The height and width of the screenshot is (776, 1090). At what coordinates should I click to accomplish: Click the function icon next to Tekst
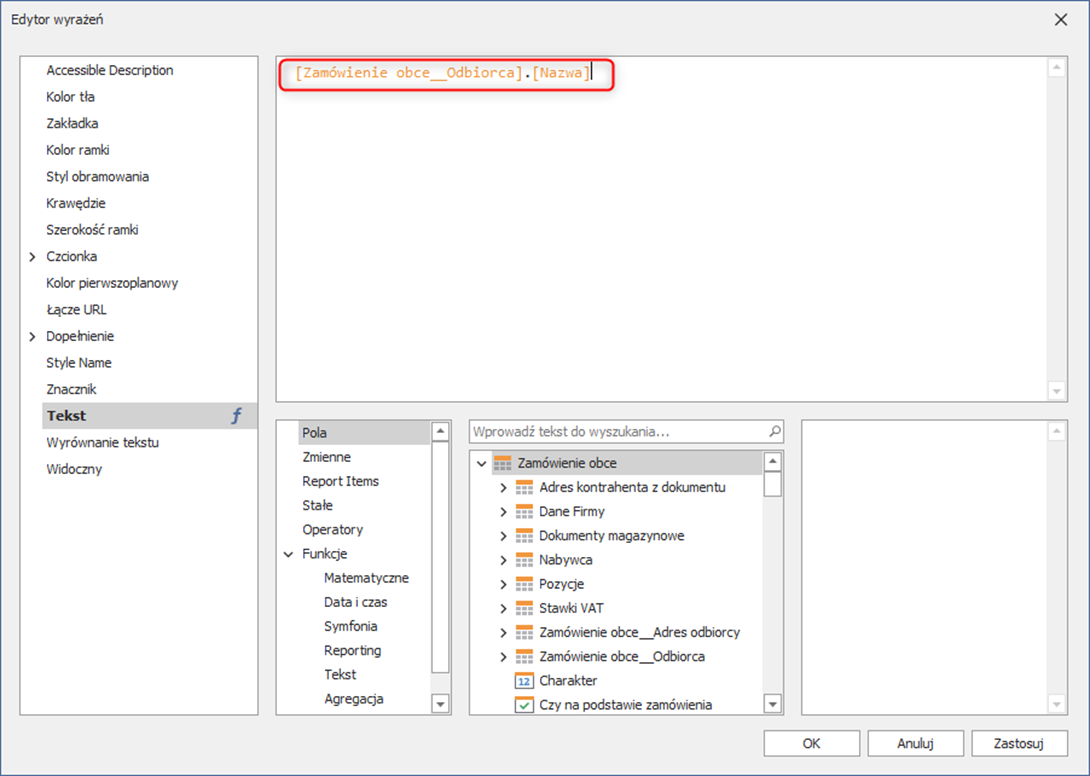(x=237, y=416)
